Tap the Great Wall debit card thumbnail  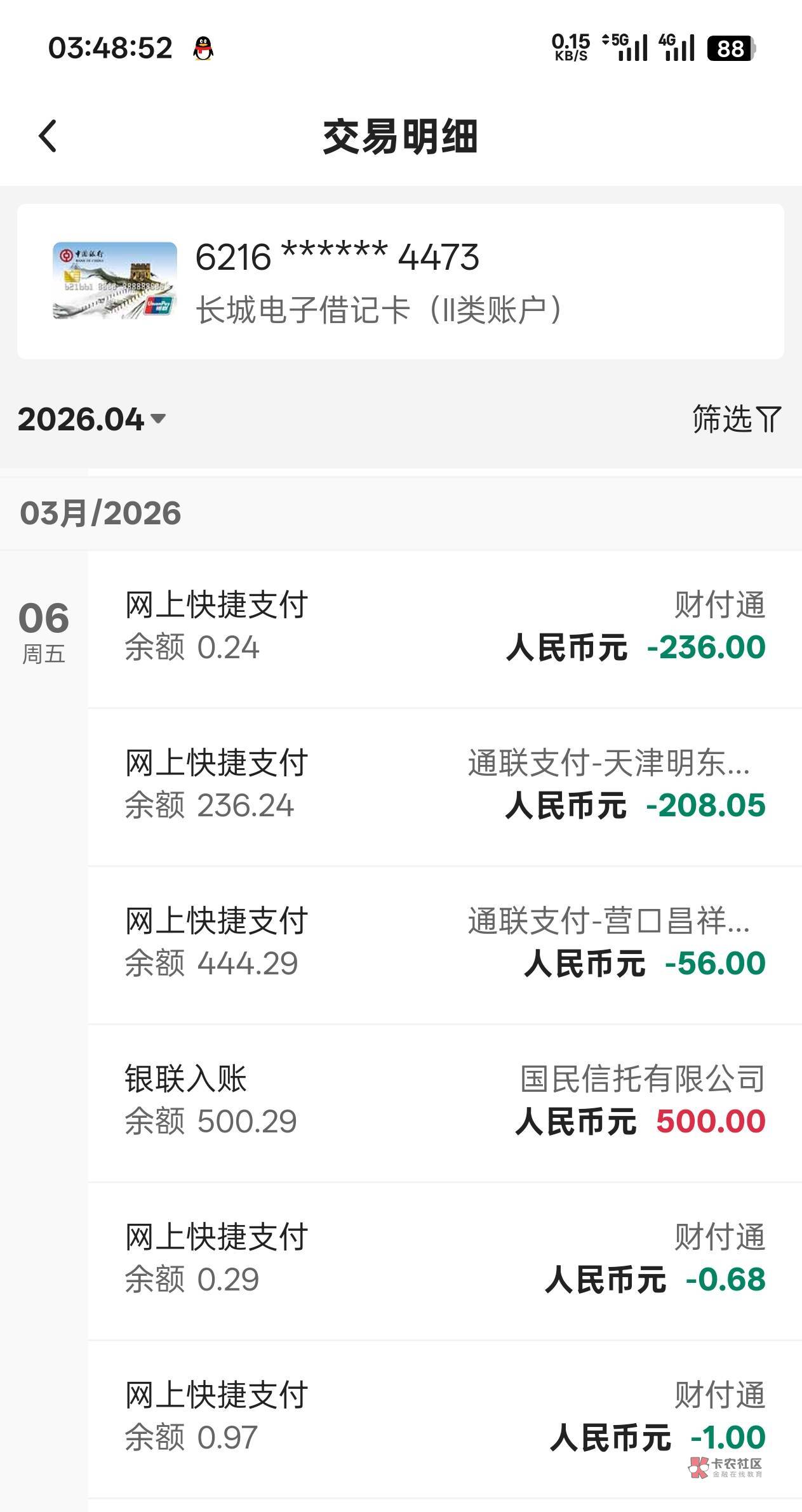click(x=115, y=281)
